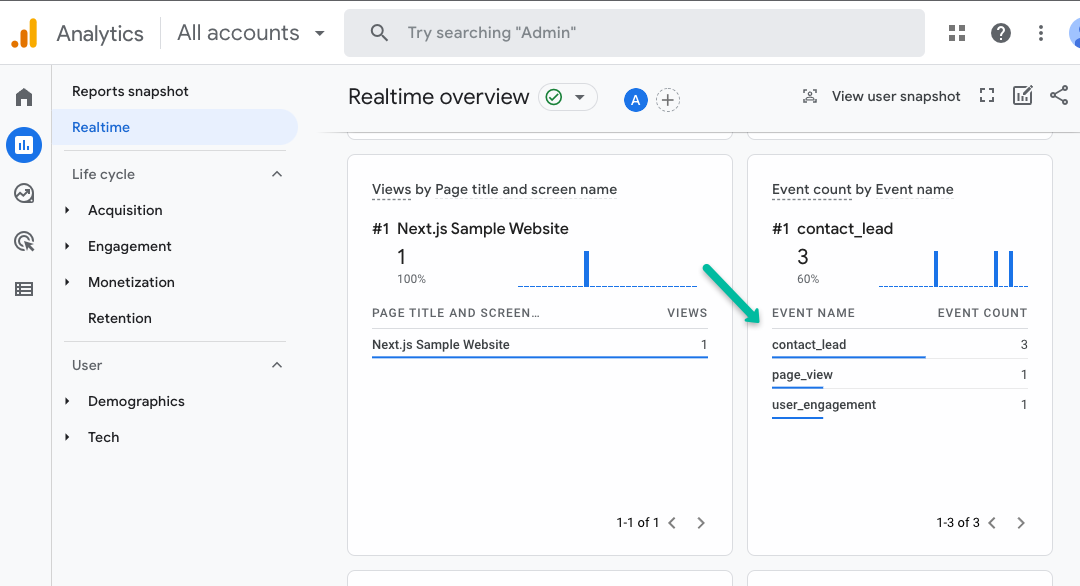Screen dimensions: 1080x586
Task: Open the Home icon in left rail
Action: (x=24, y=97)
